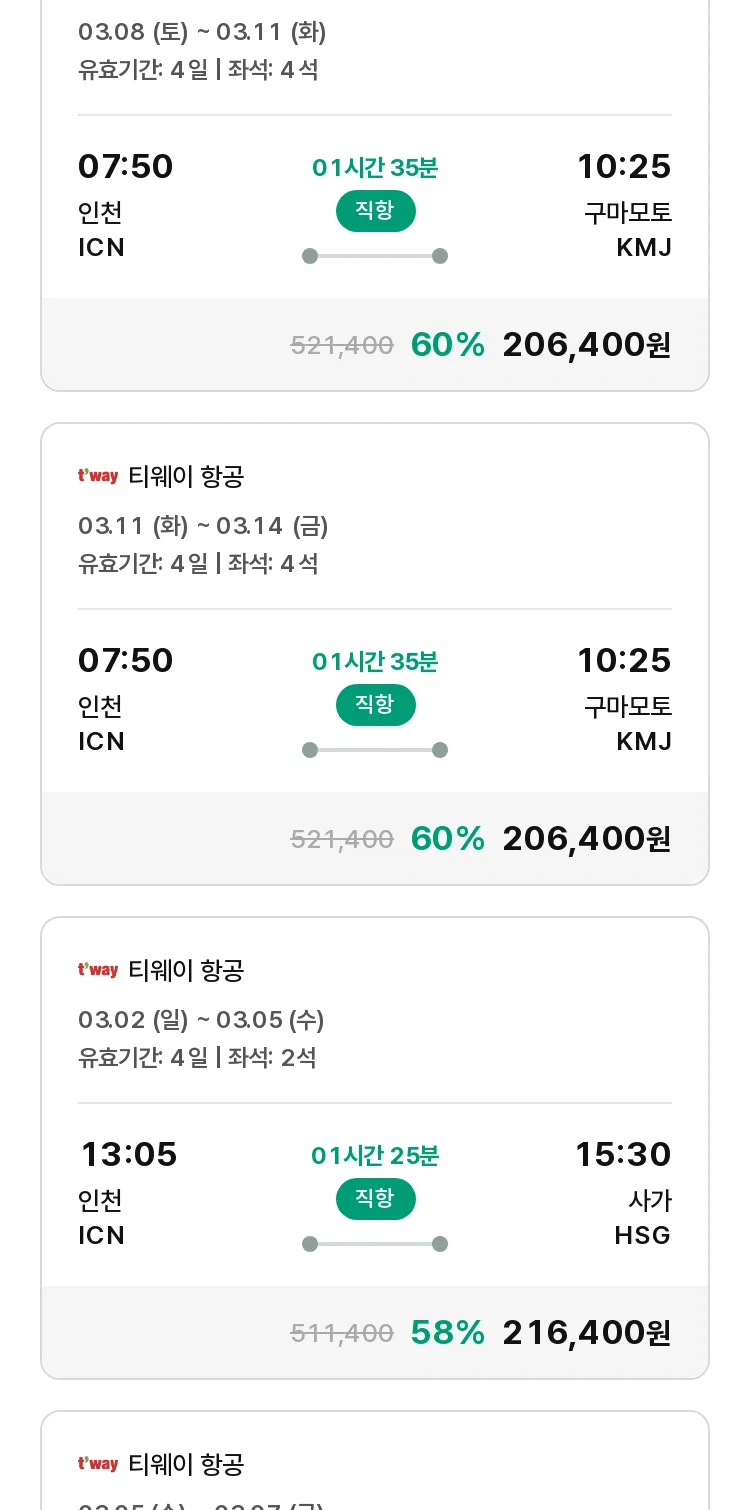Screen dimensions: 750x1510
Task: Tap route line on Saga flight card
Action: 375,1244
